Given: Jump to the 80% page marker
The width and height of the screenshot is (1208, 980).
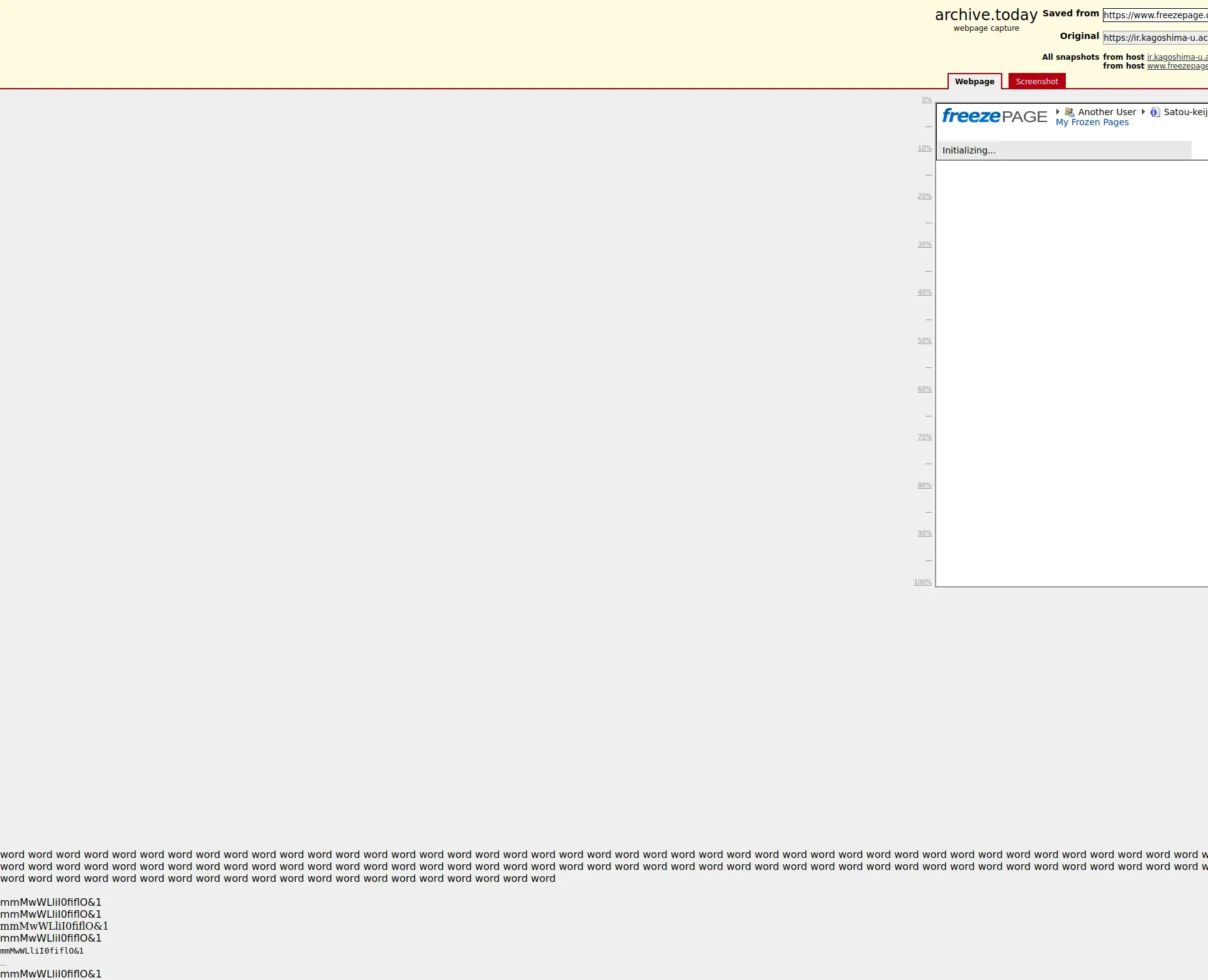Looking at the screenshot, I should 924,485.
